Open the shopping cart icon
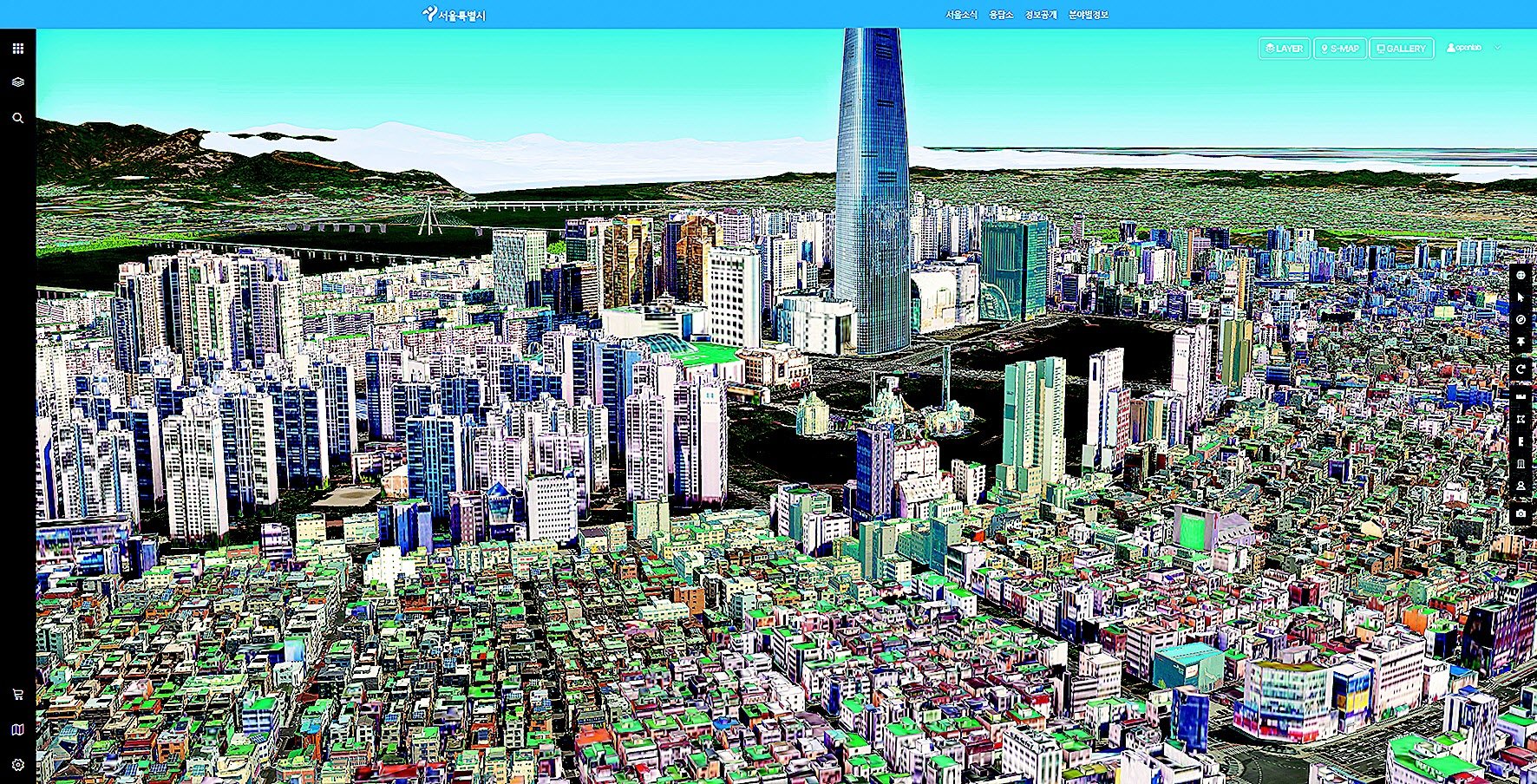Image resolution: width=1537 pixels, height=784 pixels. tap(17, 695)
